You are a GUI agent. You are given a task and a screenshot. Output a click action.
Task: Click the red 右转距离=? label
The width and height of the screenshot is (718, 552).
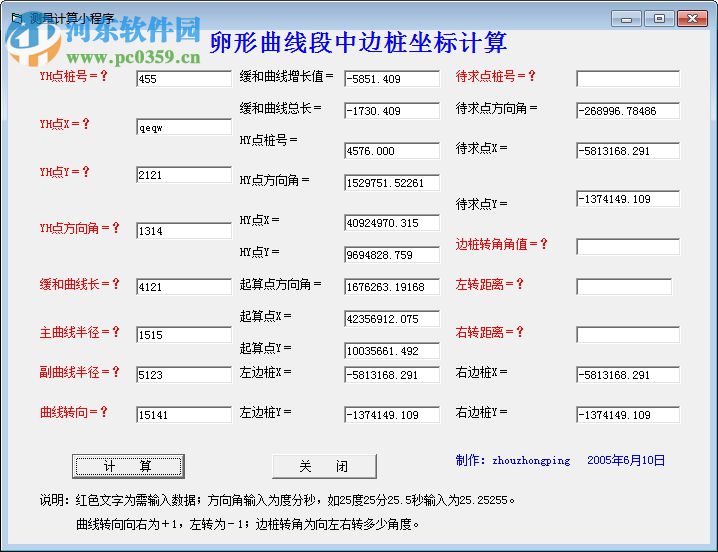490,332
